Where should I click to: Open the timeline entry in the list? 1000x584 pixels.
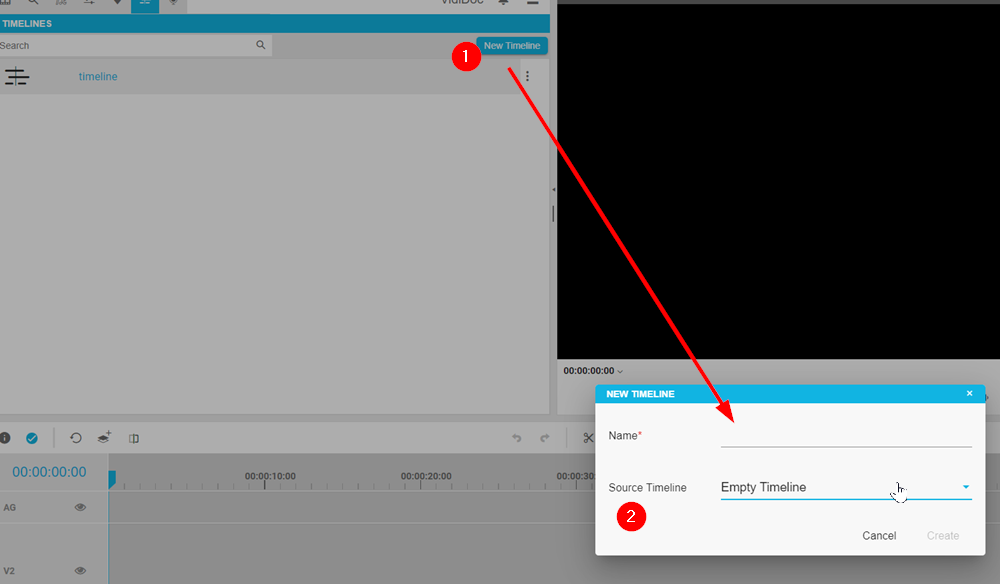tap(98, 77)
